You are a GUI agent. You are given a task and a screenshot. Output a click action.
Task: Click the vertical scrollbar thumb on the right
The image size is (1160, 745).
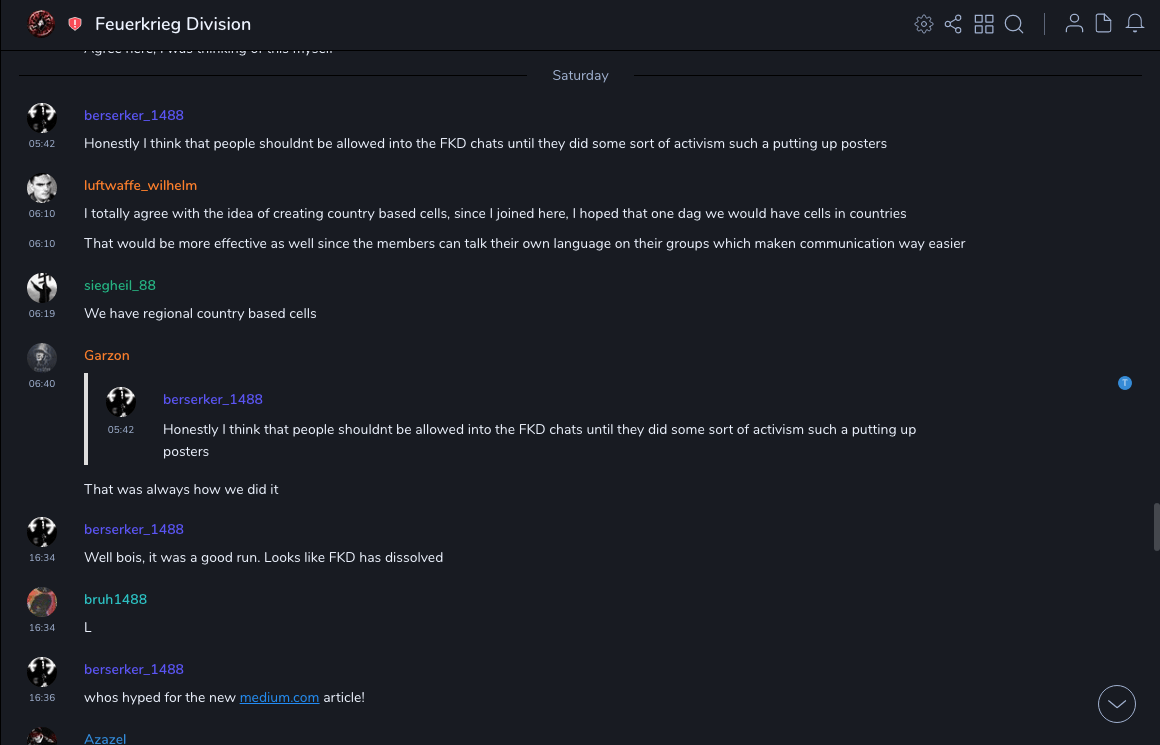tap(1156, 527)
